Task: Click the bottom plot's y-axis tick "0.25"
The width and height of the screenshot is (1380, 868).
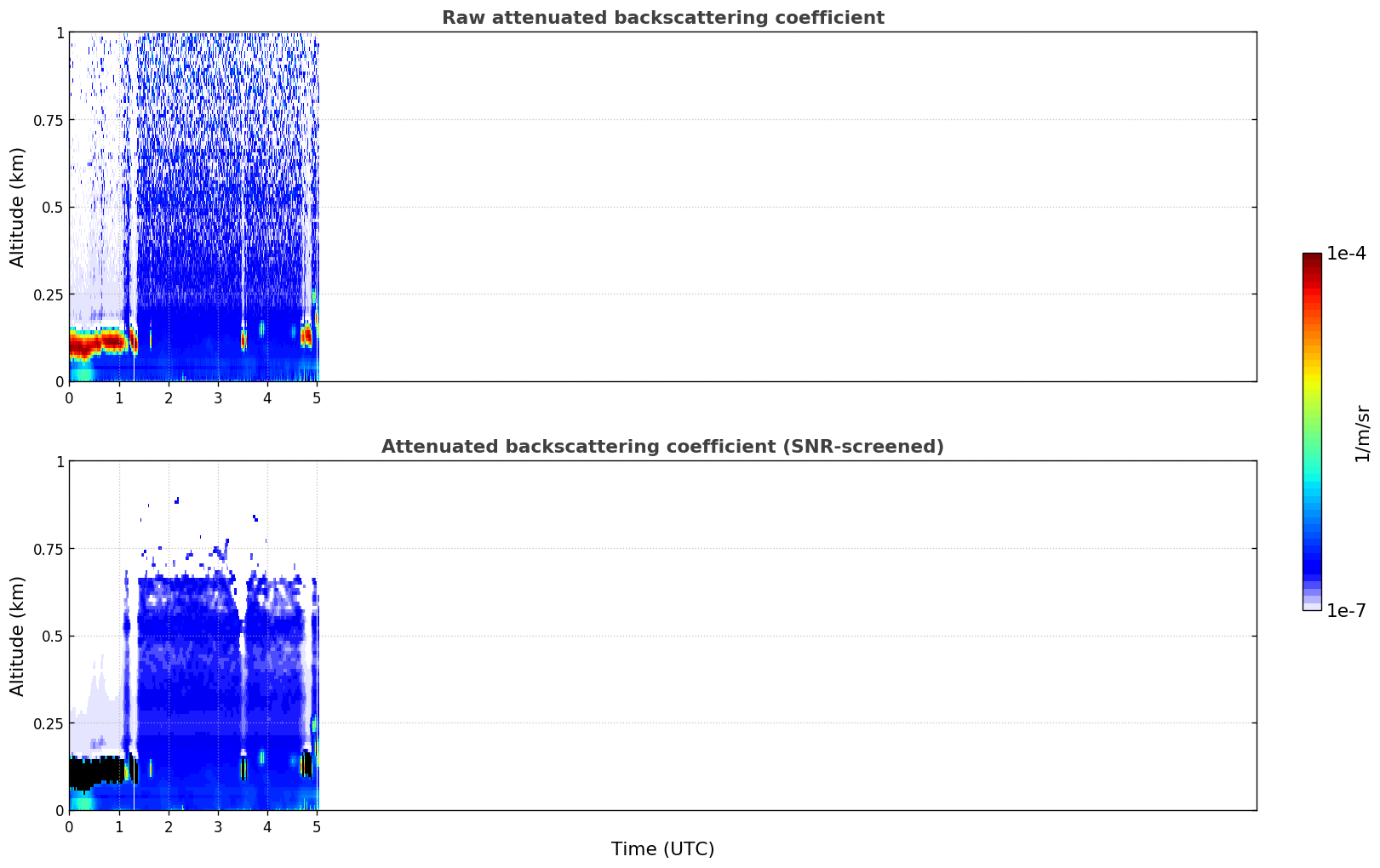Action: 49,723
